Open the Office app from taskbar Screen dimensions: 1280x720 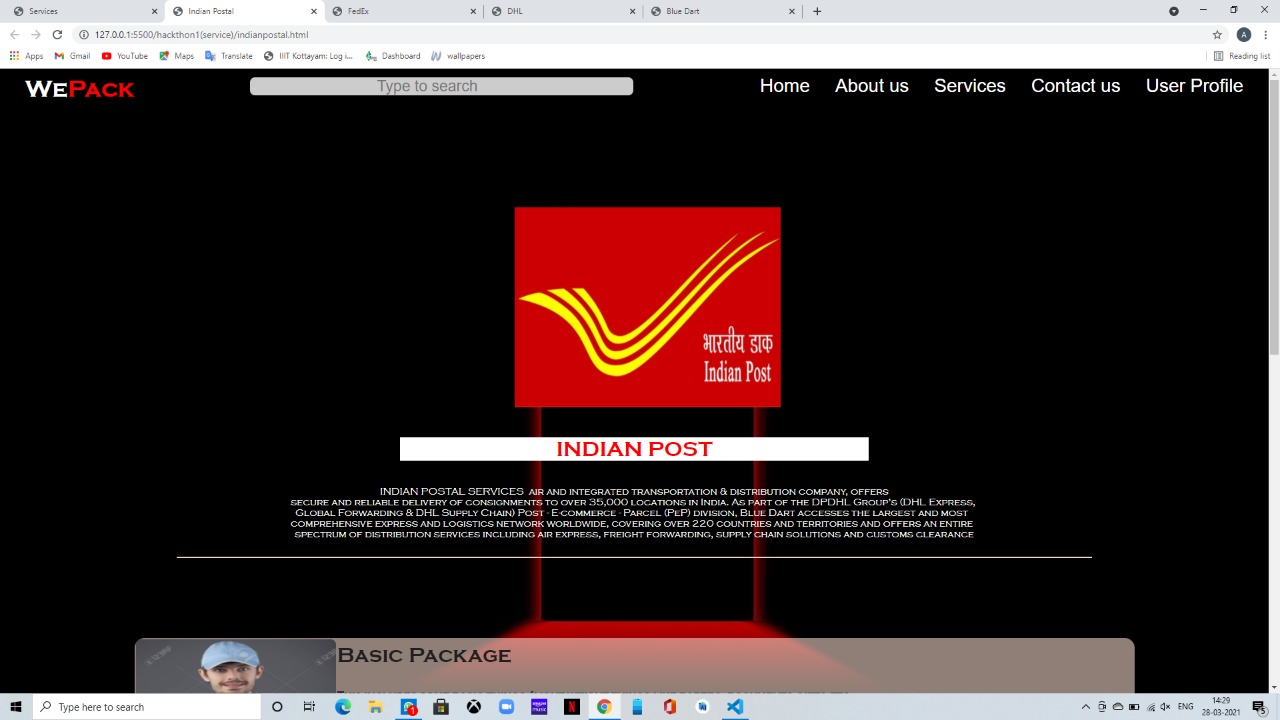point(669,707)
